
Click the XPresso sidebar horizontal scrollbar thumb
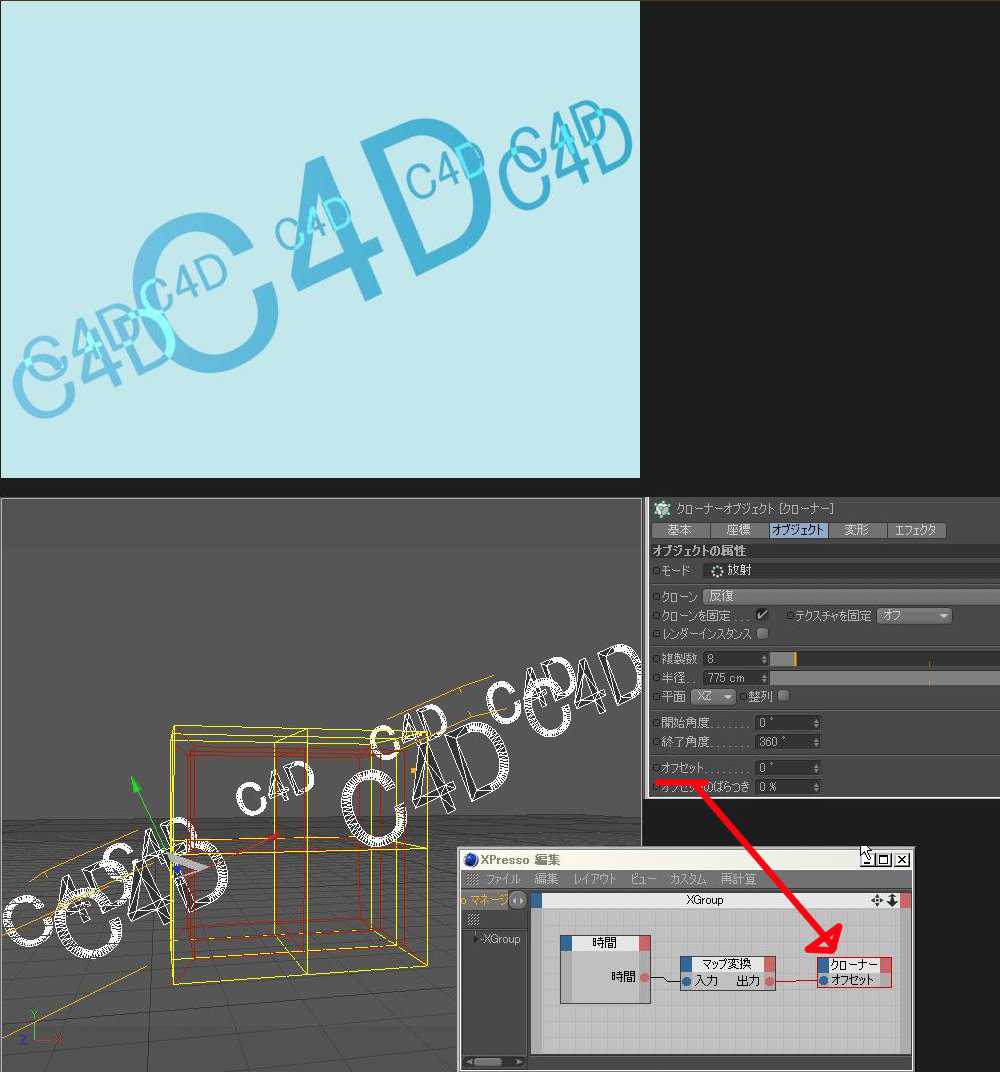[488, 1062]
